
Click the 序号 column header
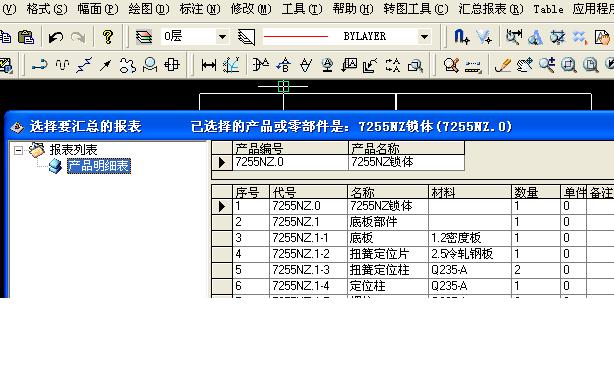(251, 192)
